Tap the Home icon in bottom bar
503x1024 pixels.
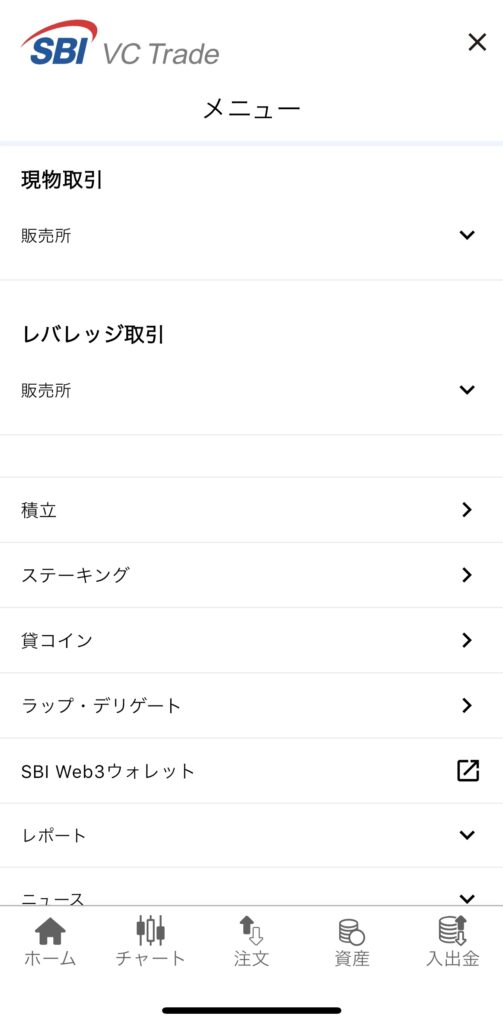(50, 931)
